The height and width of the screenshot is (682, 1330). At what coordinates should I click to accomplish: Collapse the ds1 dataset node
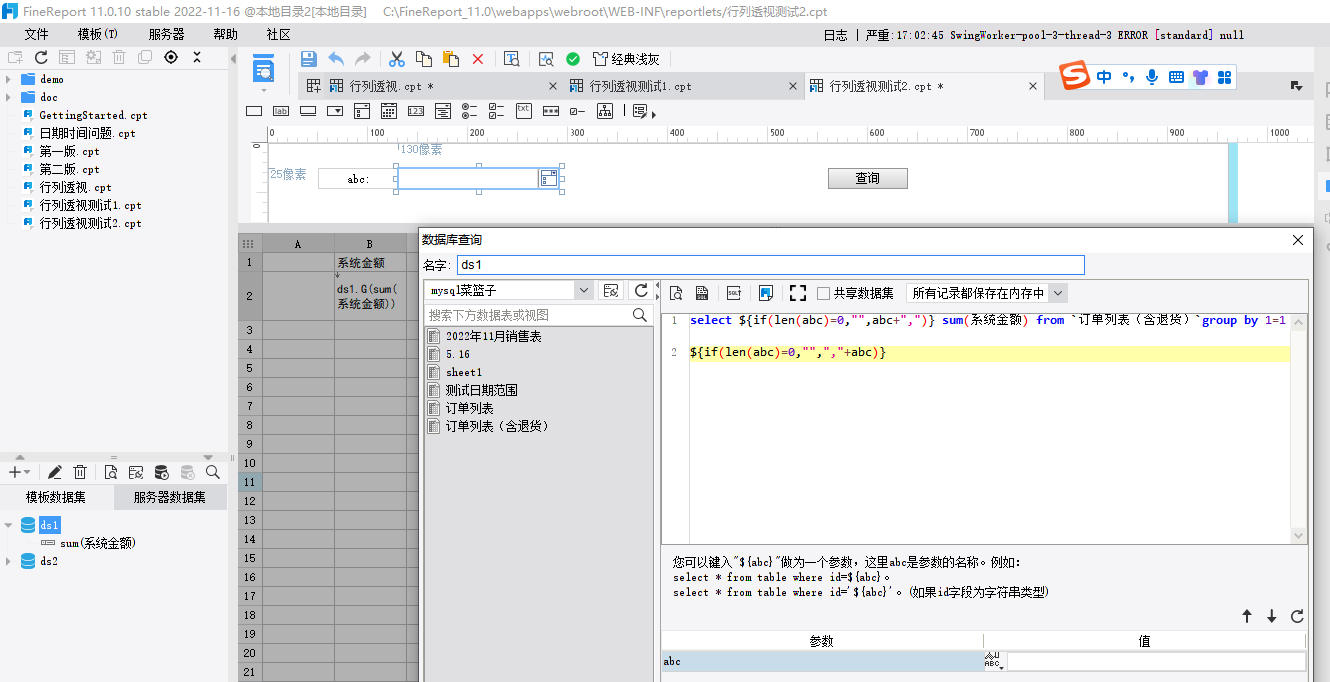[9, 525]
